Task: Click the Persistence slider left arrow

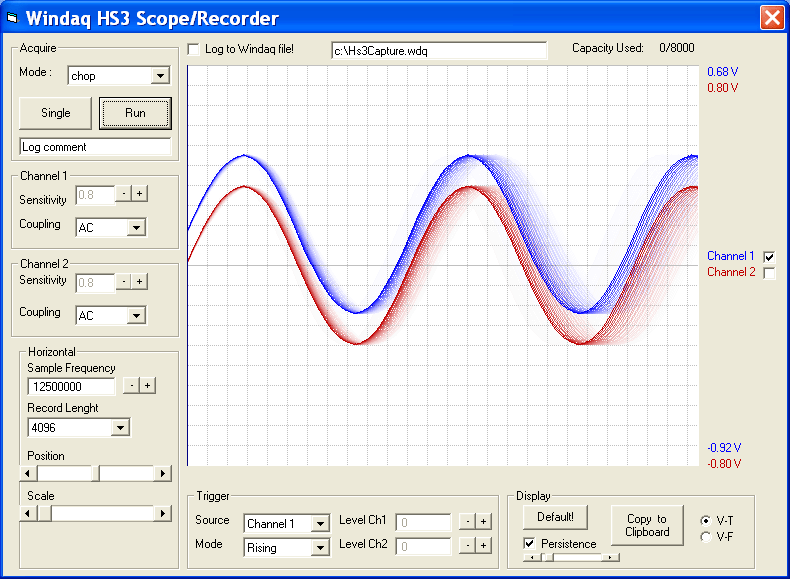Action: [x=533, y=557]
